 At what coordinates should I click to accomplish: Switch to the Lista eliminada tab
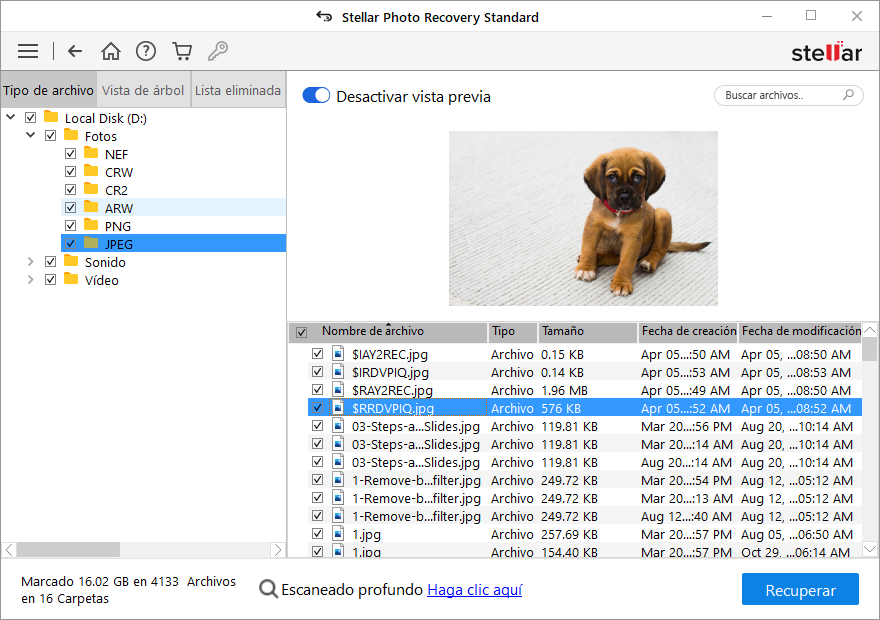point(238,90)
